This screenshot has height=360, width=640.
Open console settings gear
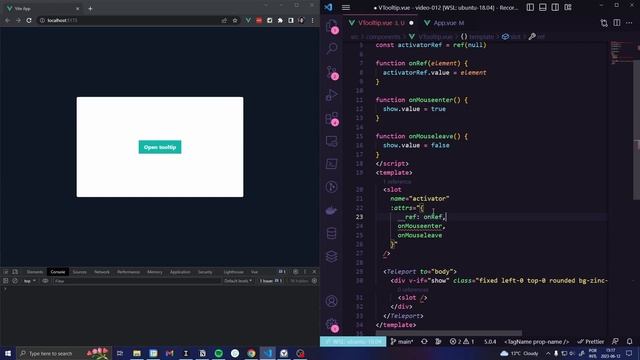pos(314,281)
